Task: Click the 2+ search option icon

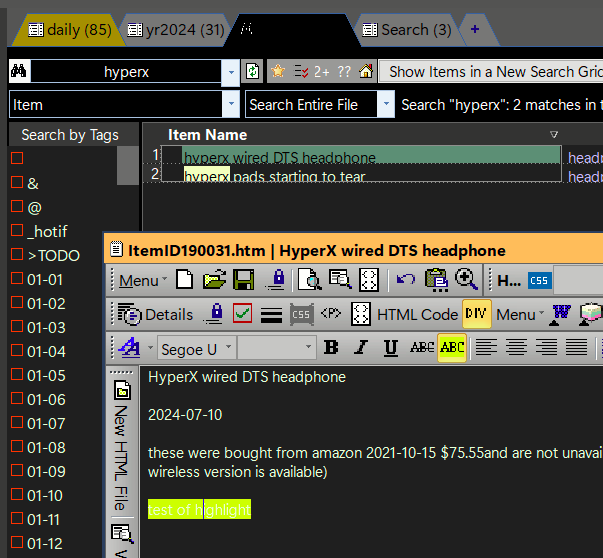Action: [321, 72]
